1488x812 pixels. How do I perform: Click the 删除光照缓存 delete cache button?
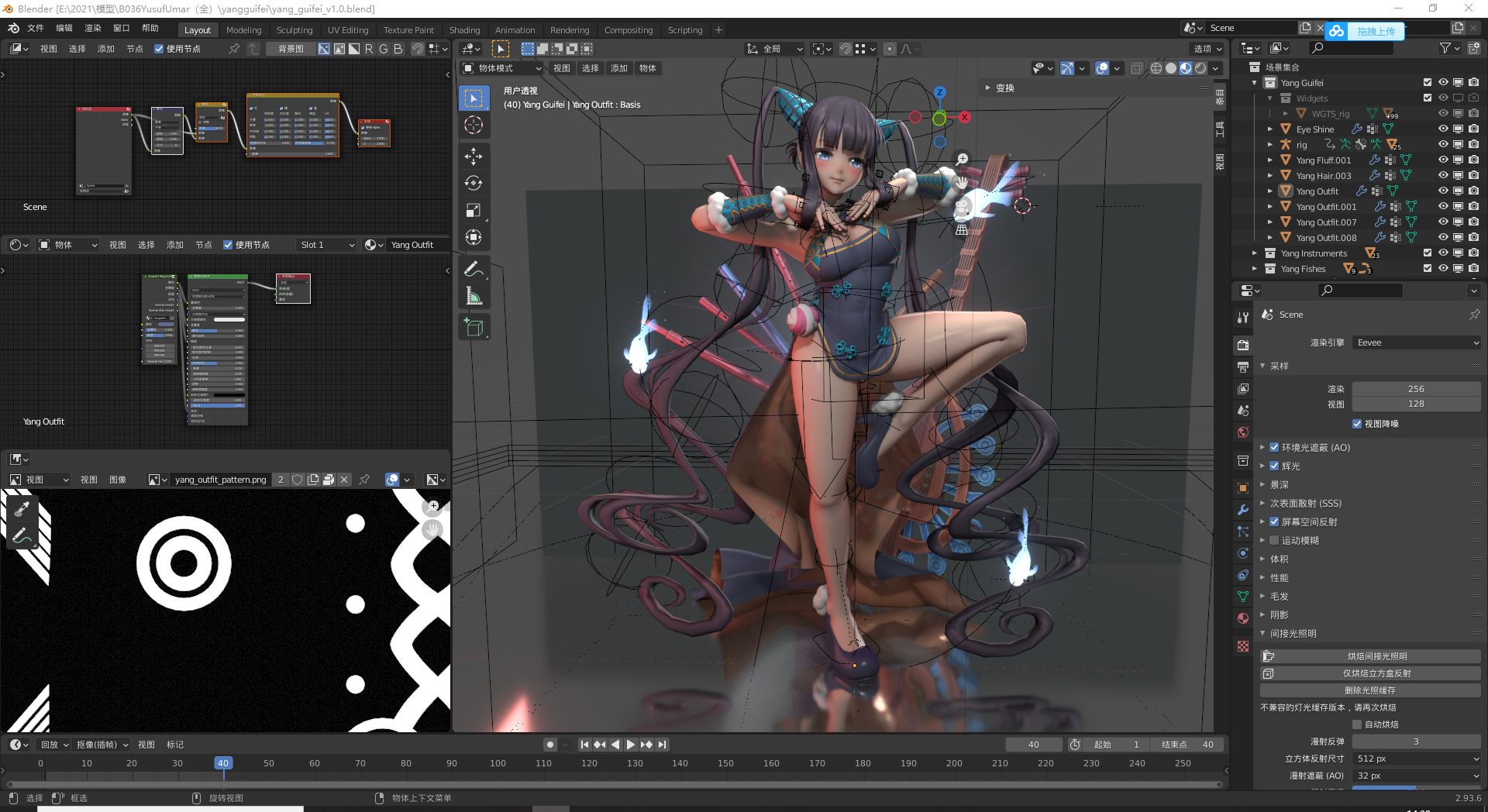click(x=1370, y=690)
